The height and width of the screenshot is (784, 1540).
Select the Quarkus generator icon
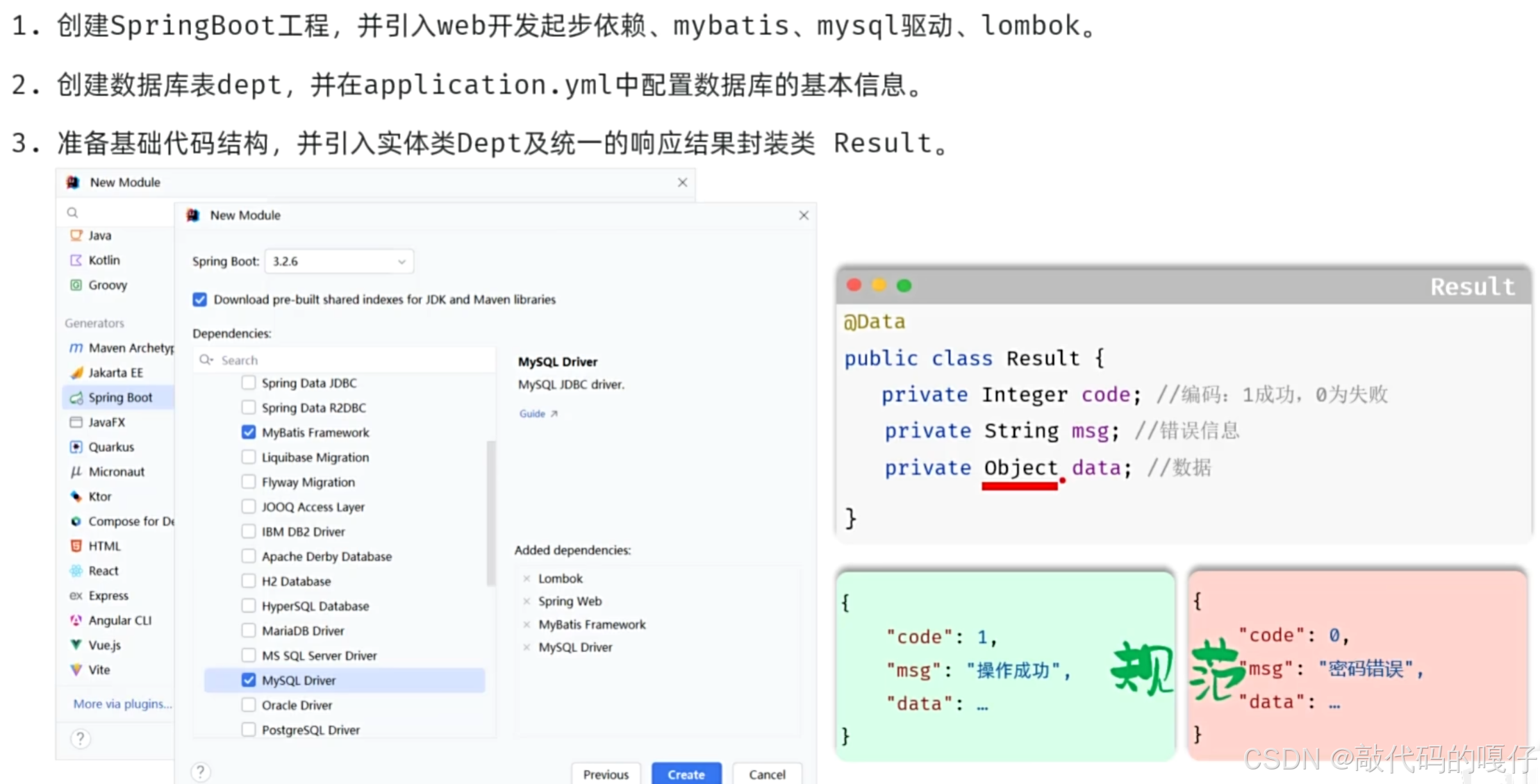(76, 447)
